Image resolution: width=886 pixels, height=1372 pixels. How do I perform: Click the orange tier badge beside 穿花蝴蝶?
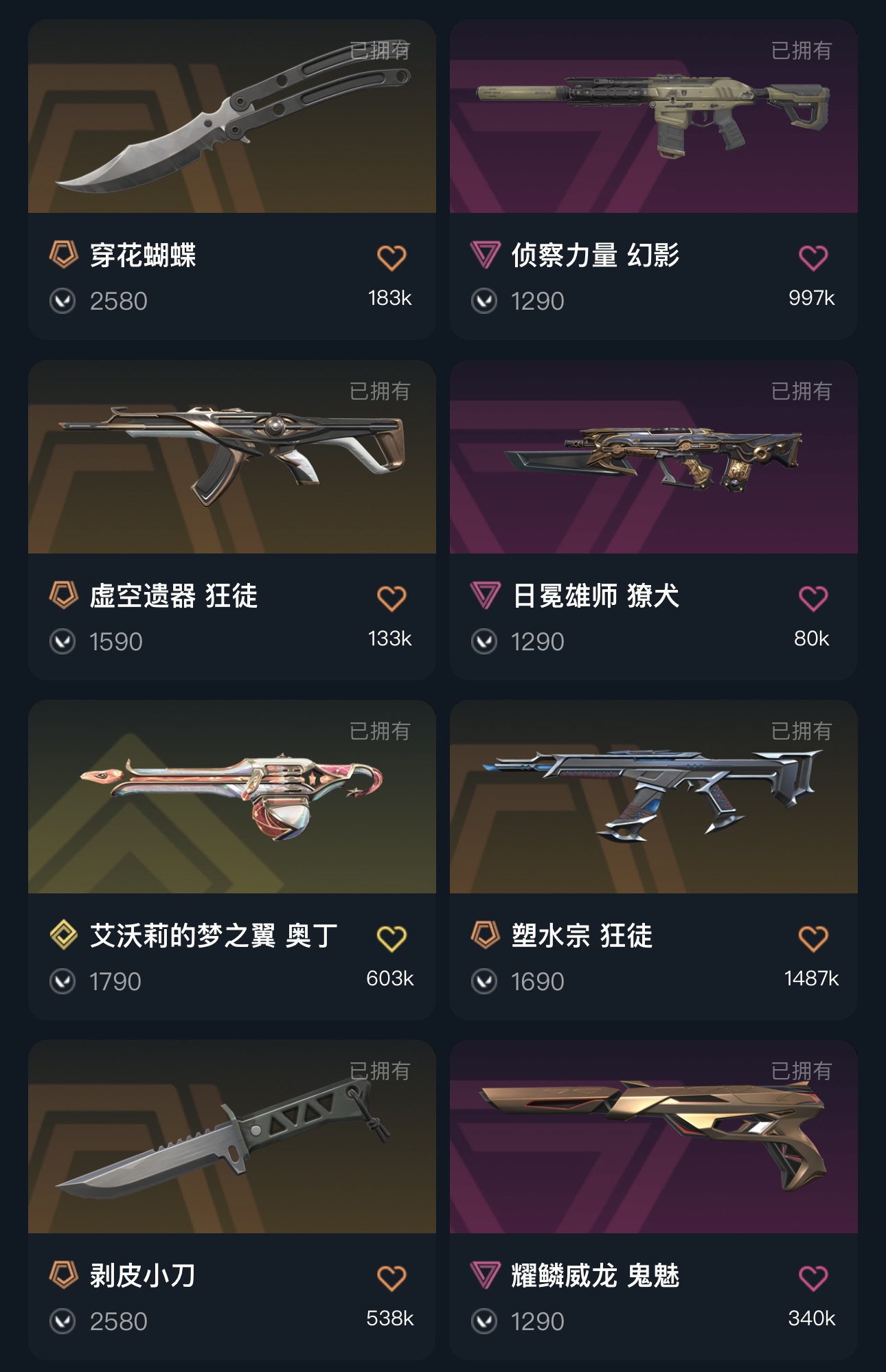click(64, 255)
